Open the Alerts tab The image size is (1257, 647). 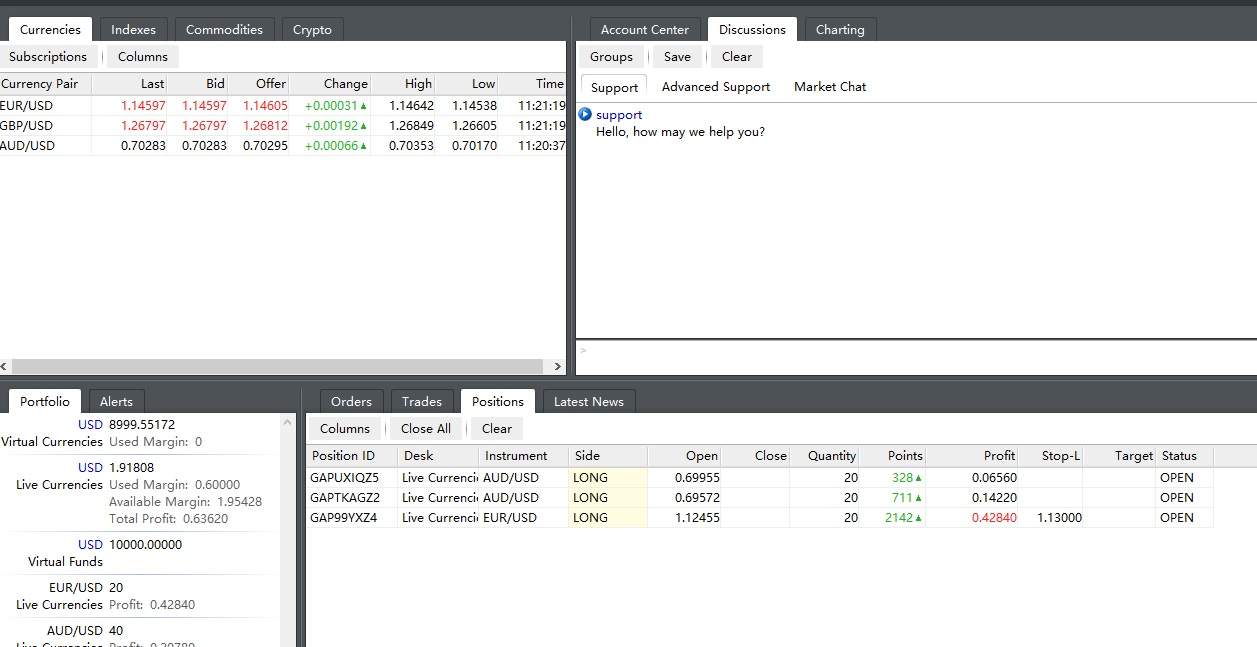[x=116, y=401]
